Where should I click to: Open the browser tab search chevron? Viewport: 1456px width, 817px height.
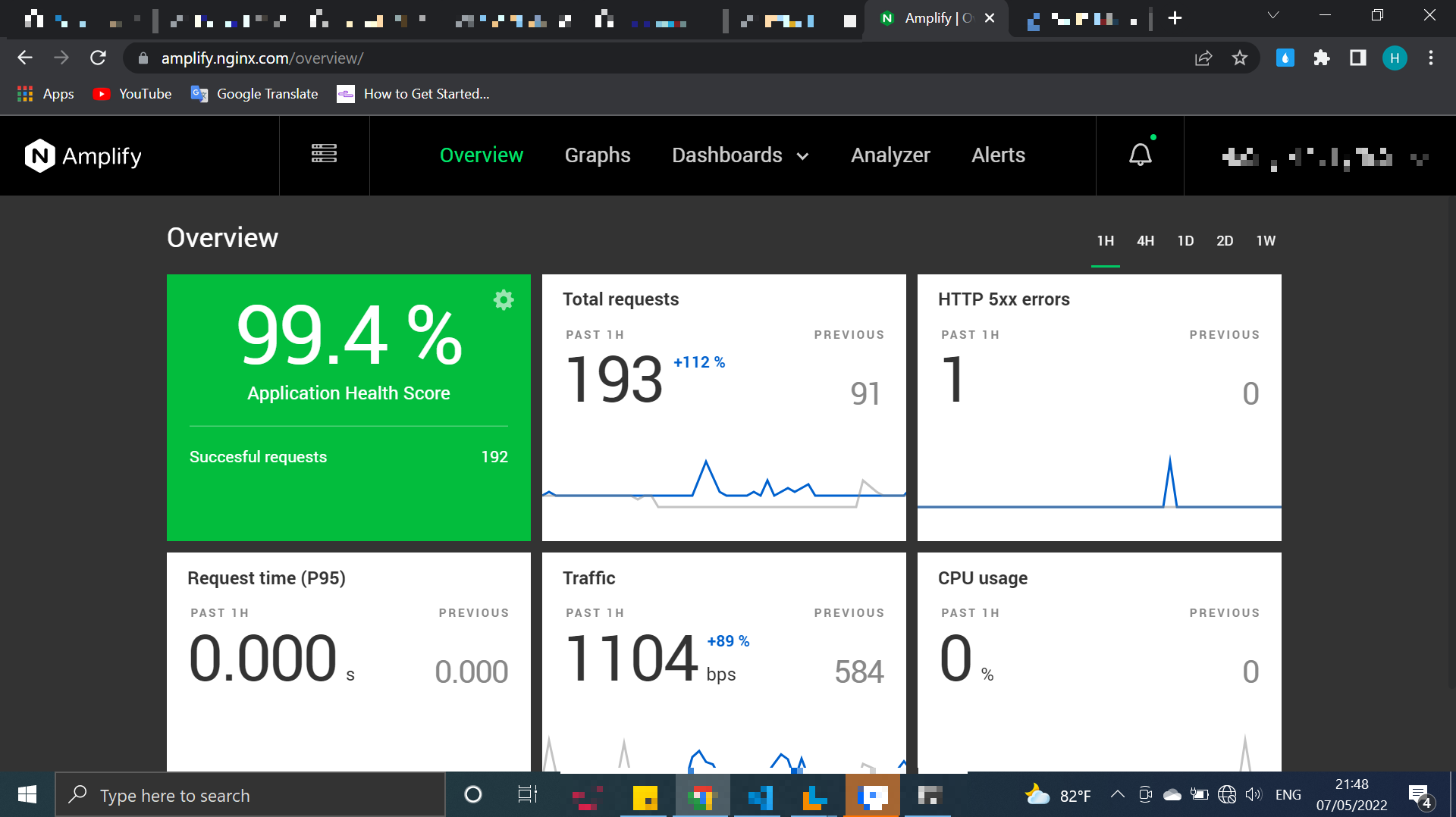(1273, 15)
